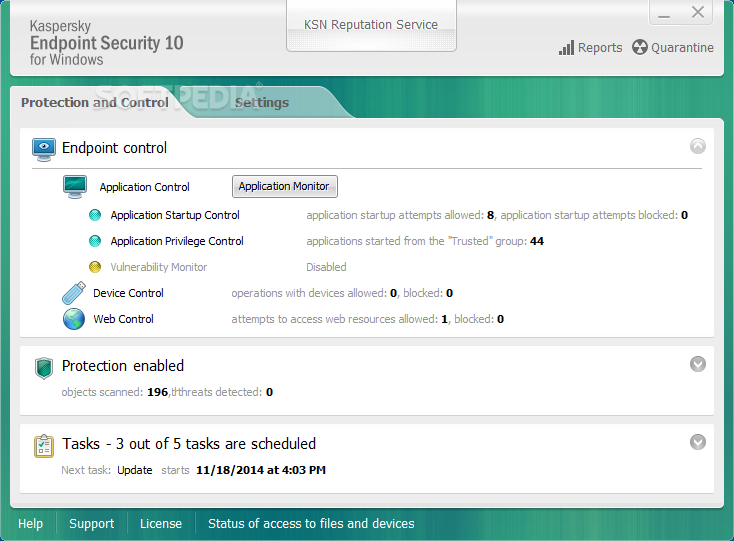Click the threats detected 0 text

(222, 392)
